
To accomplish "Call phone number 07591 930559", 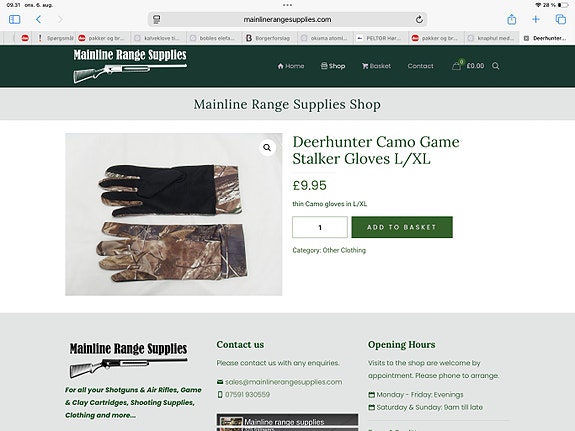I will point(247,394).
